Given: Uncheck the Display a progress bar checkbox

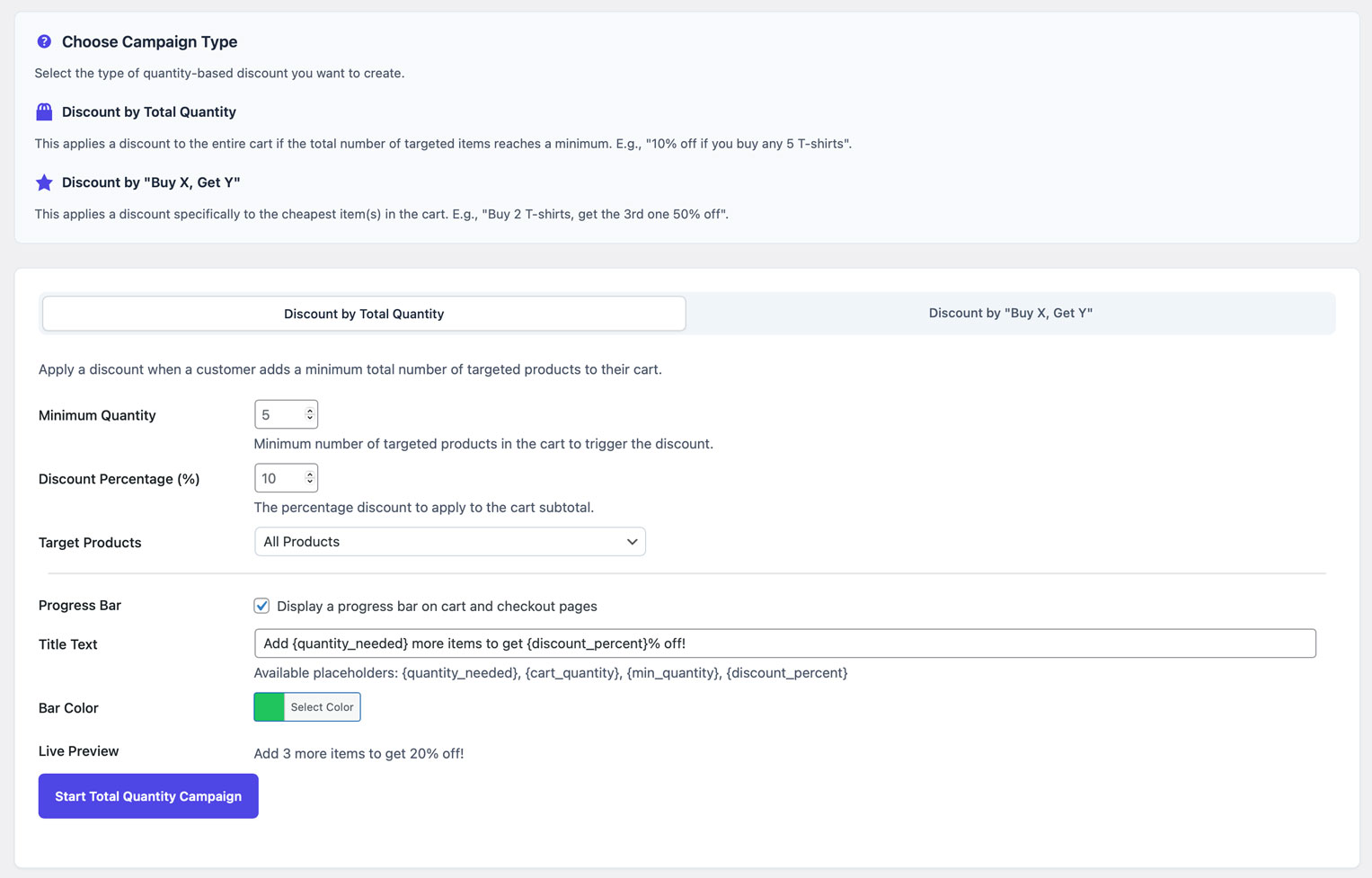Looking at the screenshot, I should point(261,606).
